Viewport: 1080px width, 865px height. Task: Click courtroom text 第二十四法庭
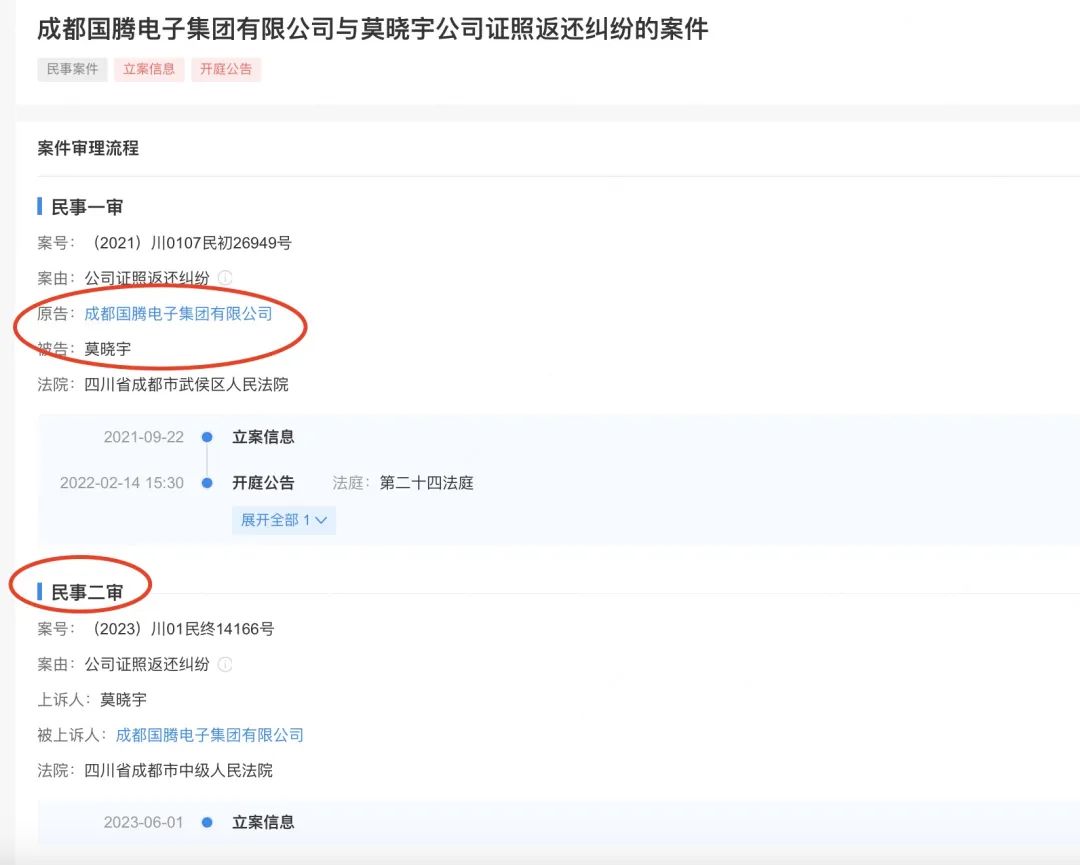426,483
